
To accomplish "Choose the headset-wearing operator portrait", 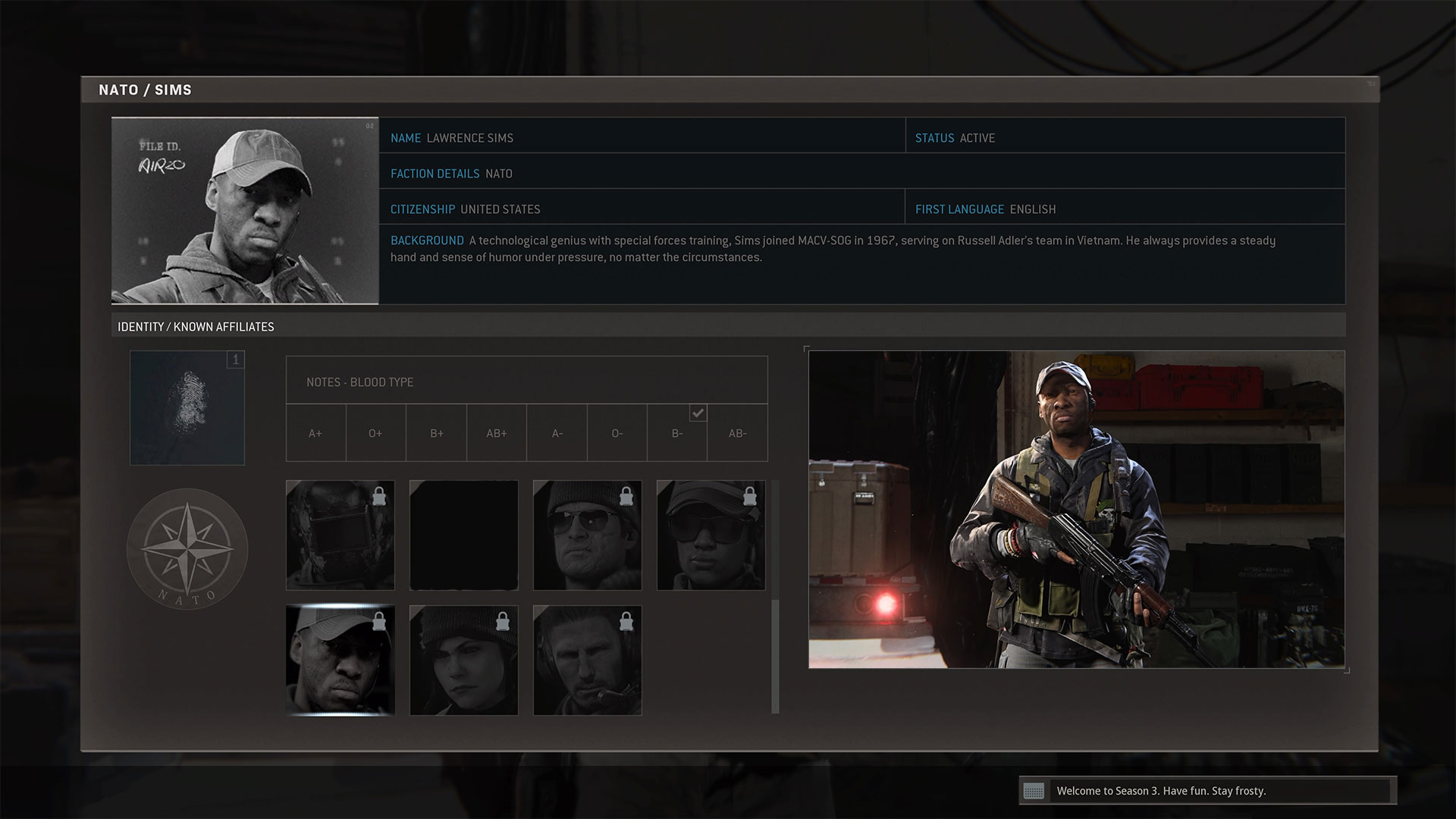I will point(588,661).
